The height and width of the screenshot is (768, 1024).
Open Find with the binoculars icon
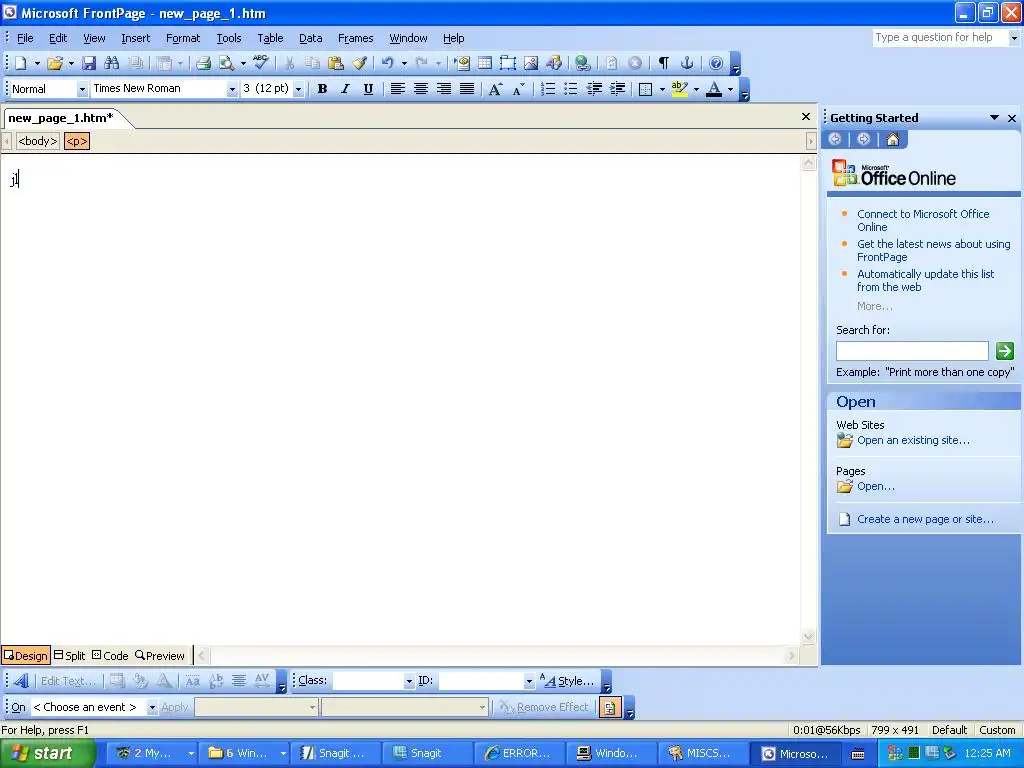point(112,63)
